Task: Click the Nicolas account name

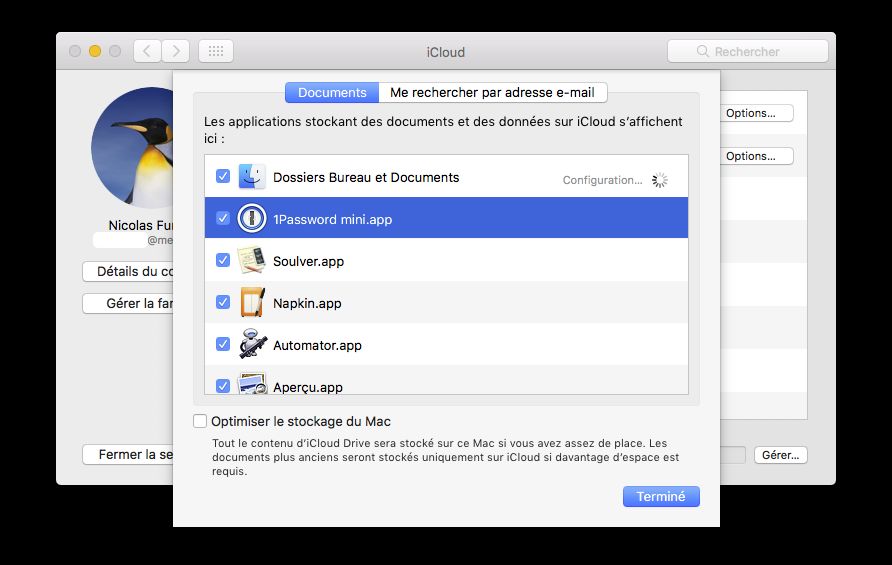Action: (x=141, y=225)
